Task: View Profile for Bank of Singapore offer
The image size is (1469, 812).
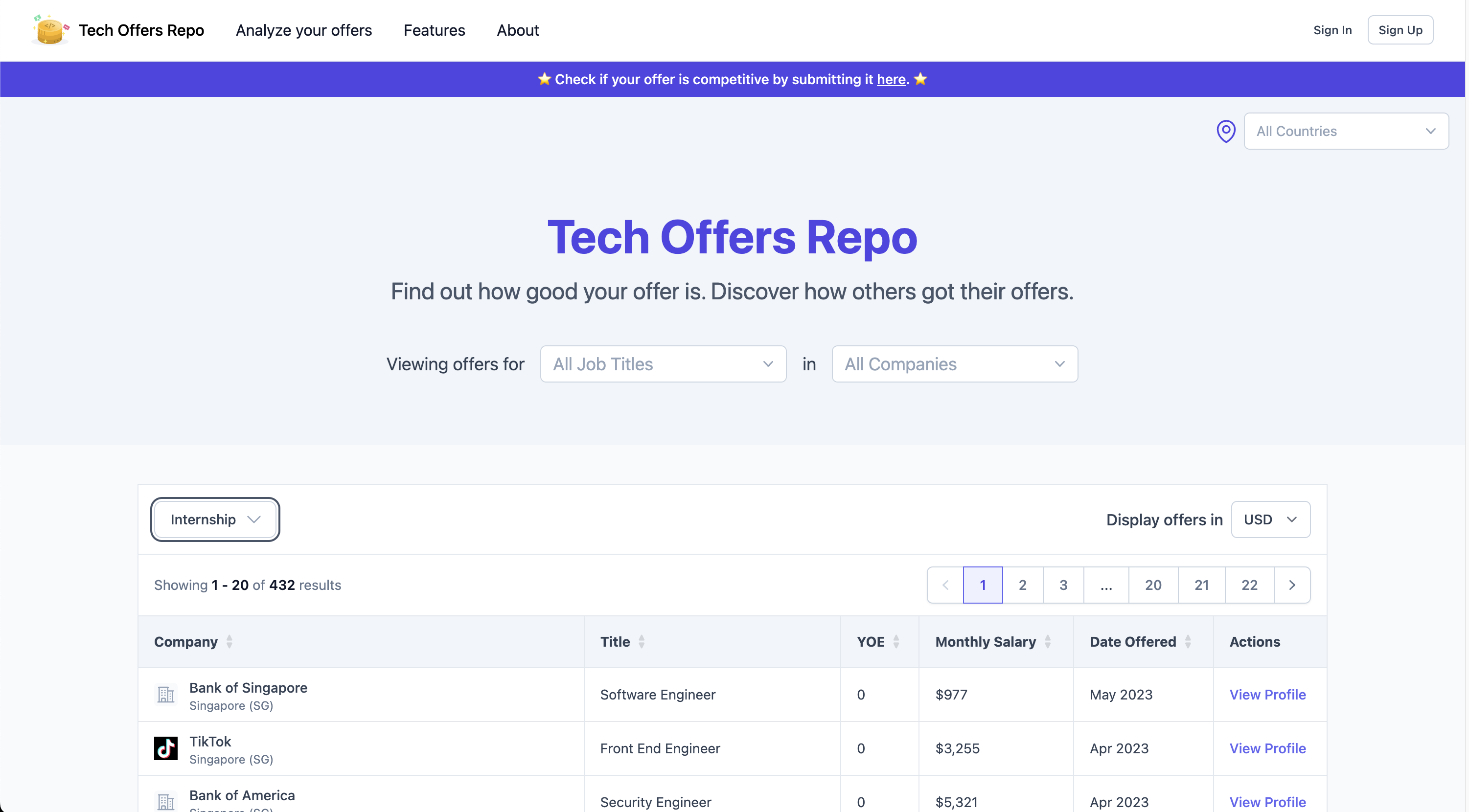Action: [x=1267, y=695]
